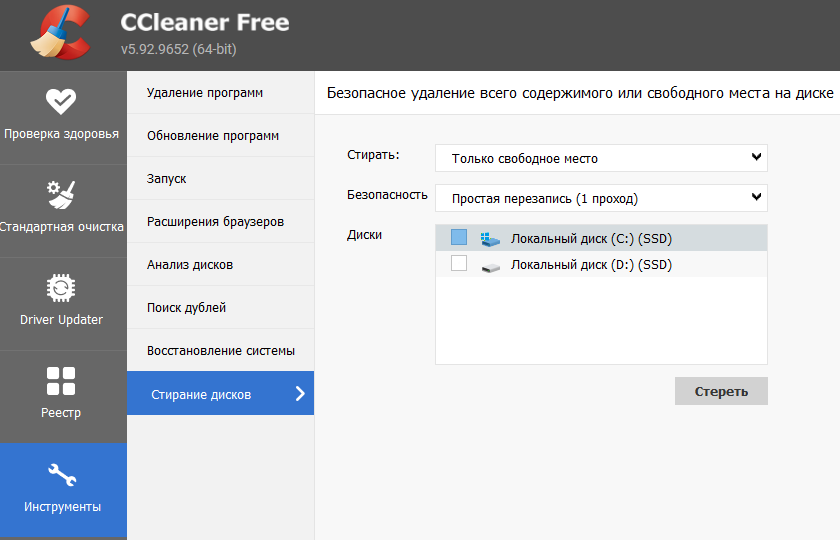
Task: Open Восстановление системы tool
Action: coord(220,350)
